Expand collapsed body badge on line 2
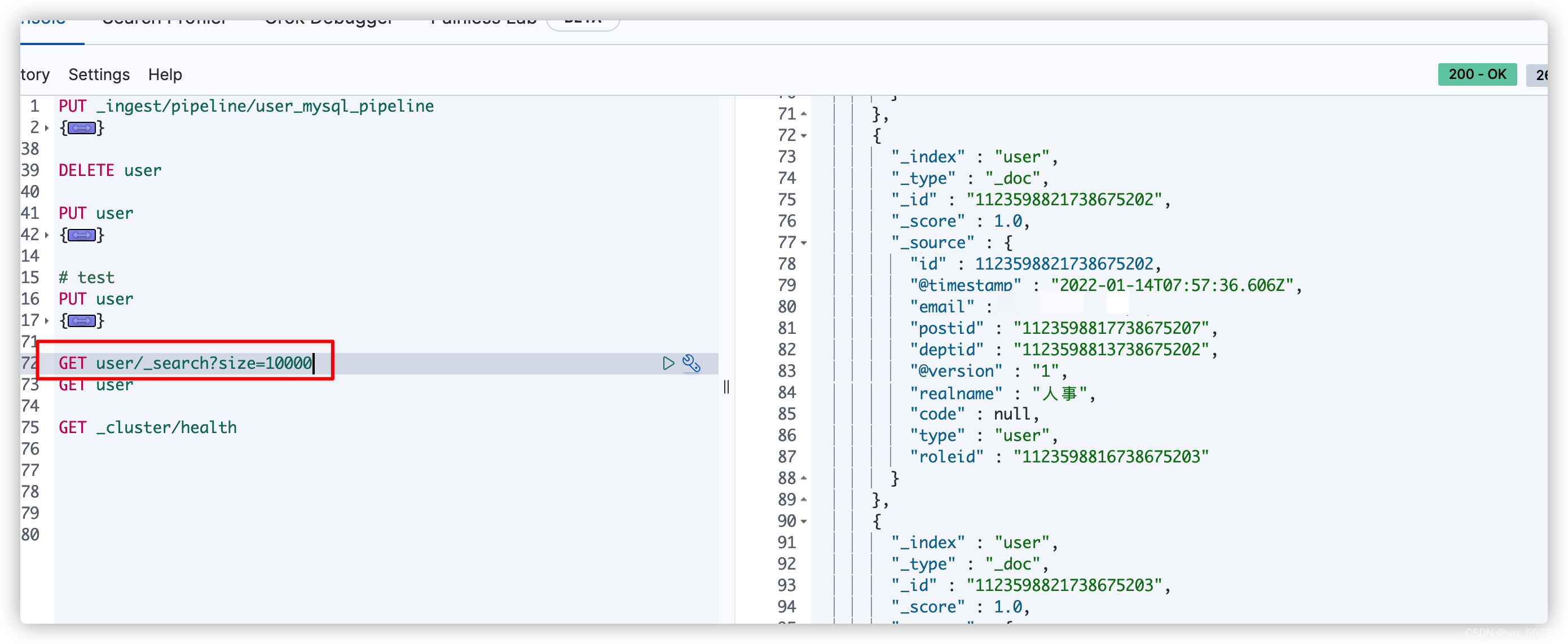Screen dimensions: 1568x644 (82, 128)
